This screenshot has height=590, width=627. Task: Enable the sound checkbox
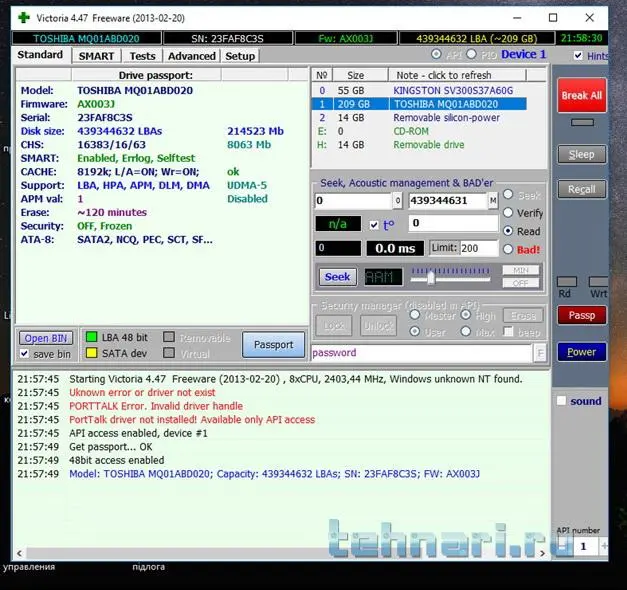click(561, 401)
